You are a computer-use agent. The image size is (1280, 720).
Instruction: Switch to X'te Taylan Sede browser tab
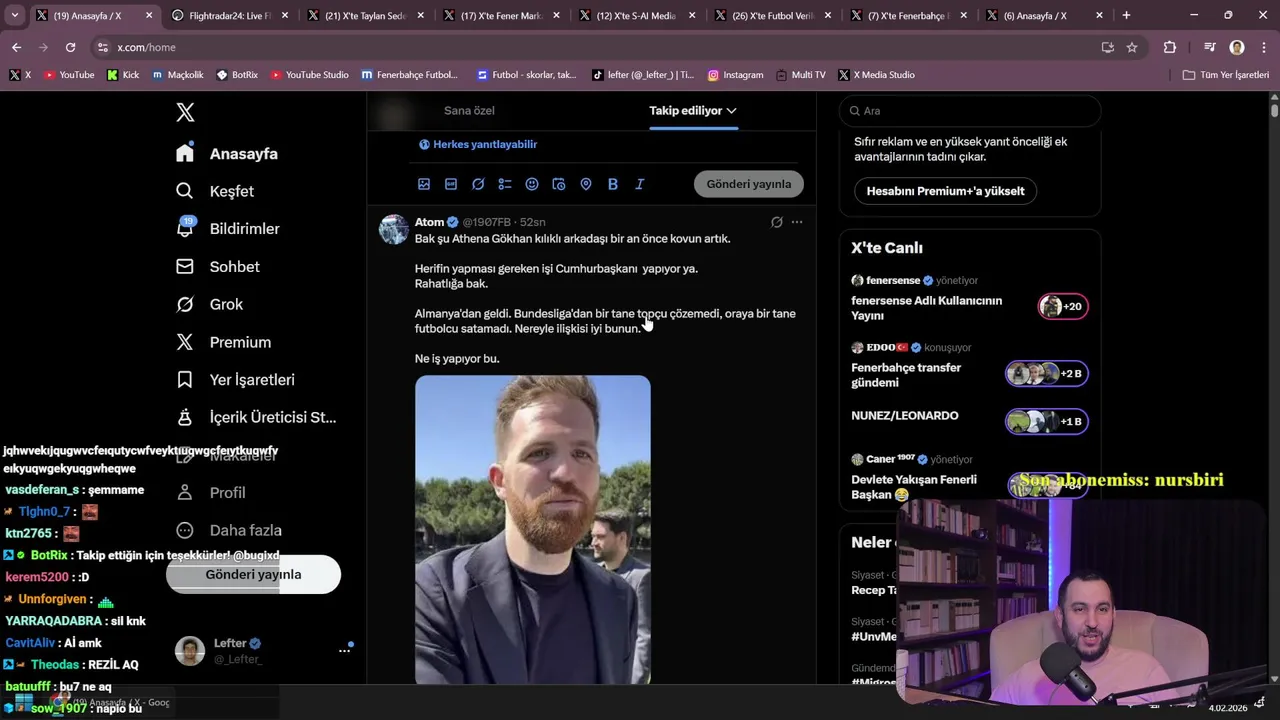coord(364,15)
